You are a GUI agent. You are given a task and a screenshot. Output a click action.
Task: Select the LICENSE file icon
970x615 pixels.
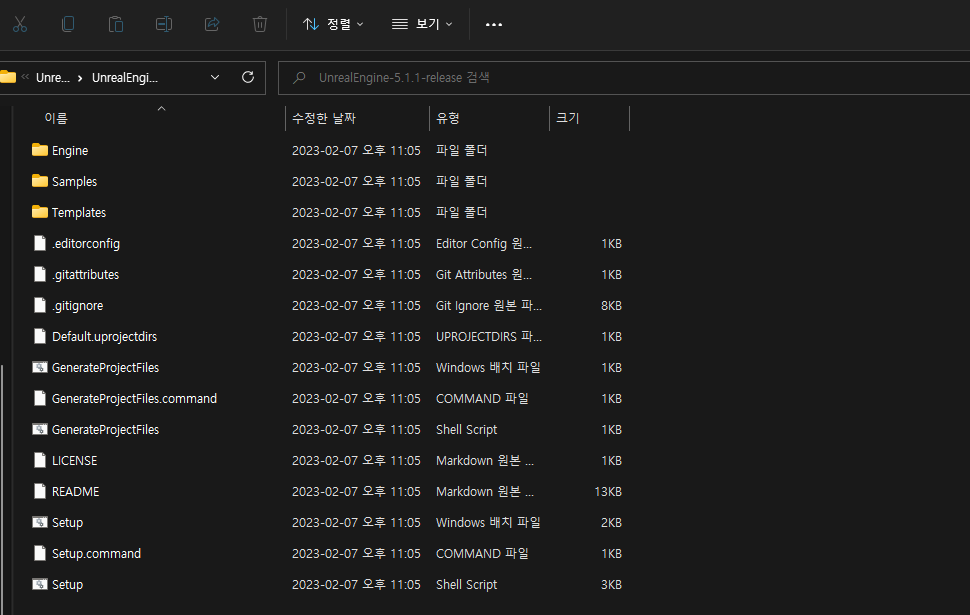40,460
